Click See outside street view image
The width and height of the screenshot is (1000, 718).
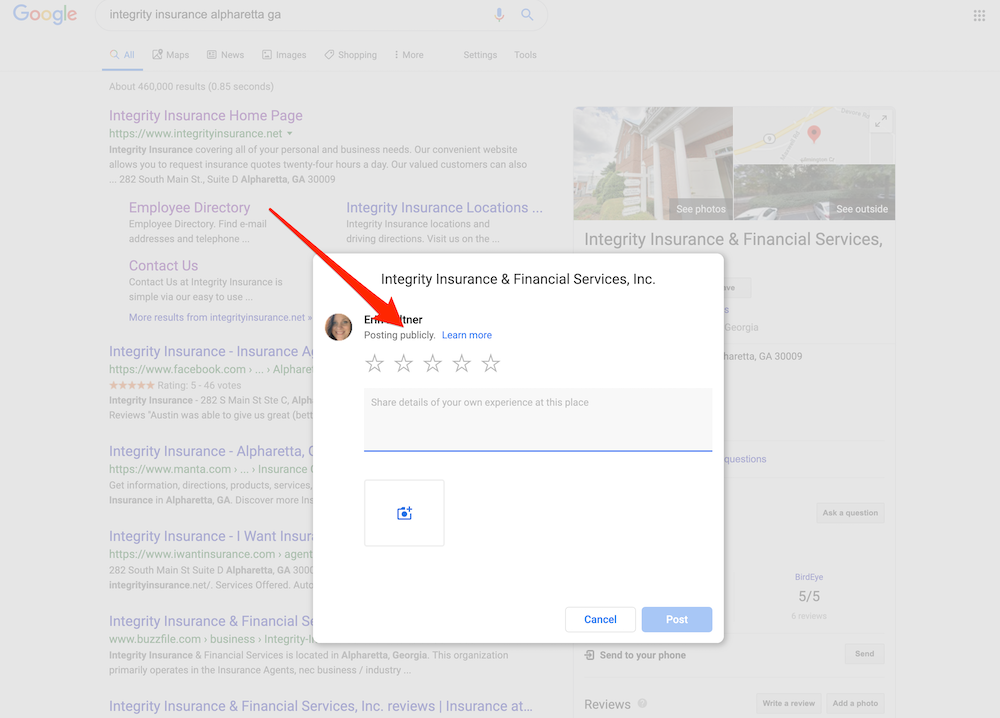(x=862, y=209)
